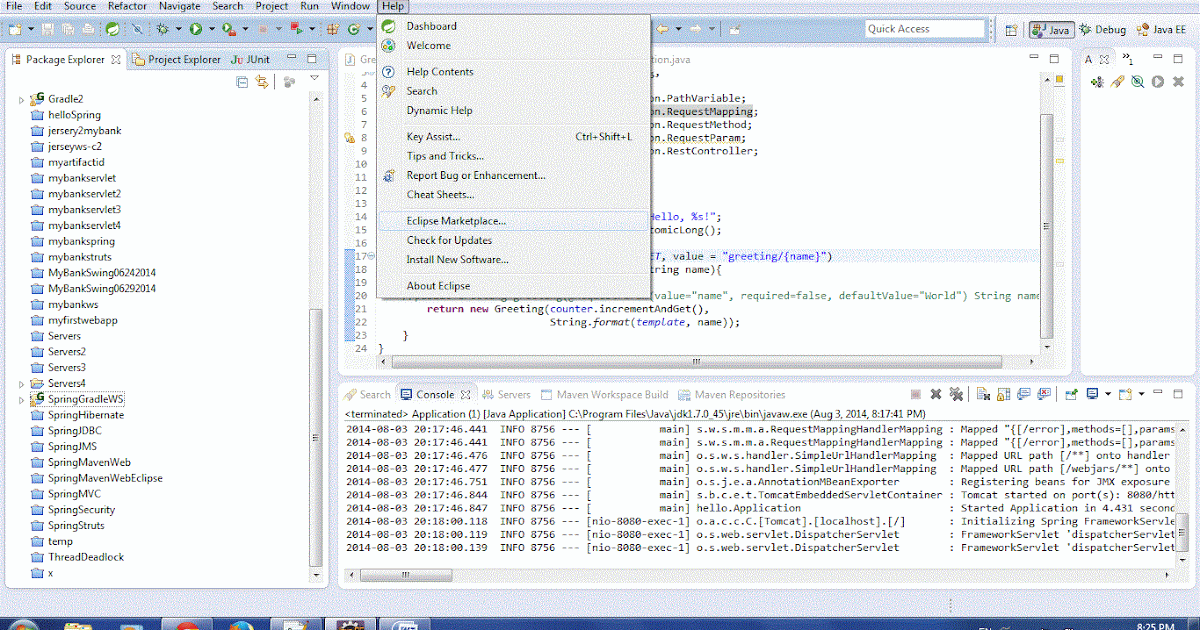Collapse the Gradle2 project tree node
This screenshot has height=630, width=1200.
pyautogui.click(x=20, y=98)
